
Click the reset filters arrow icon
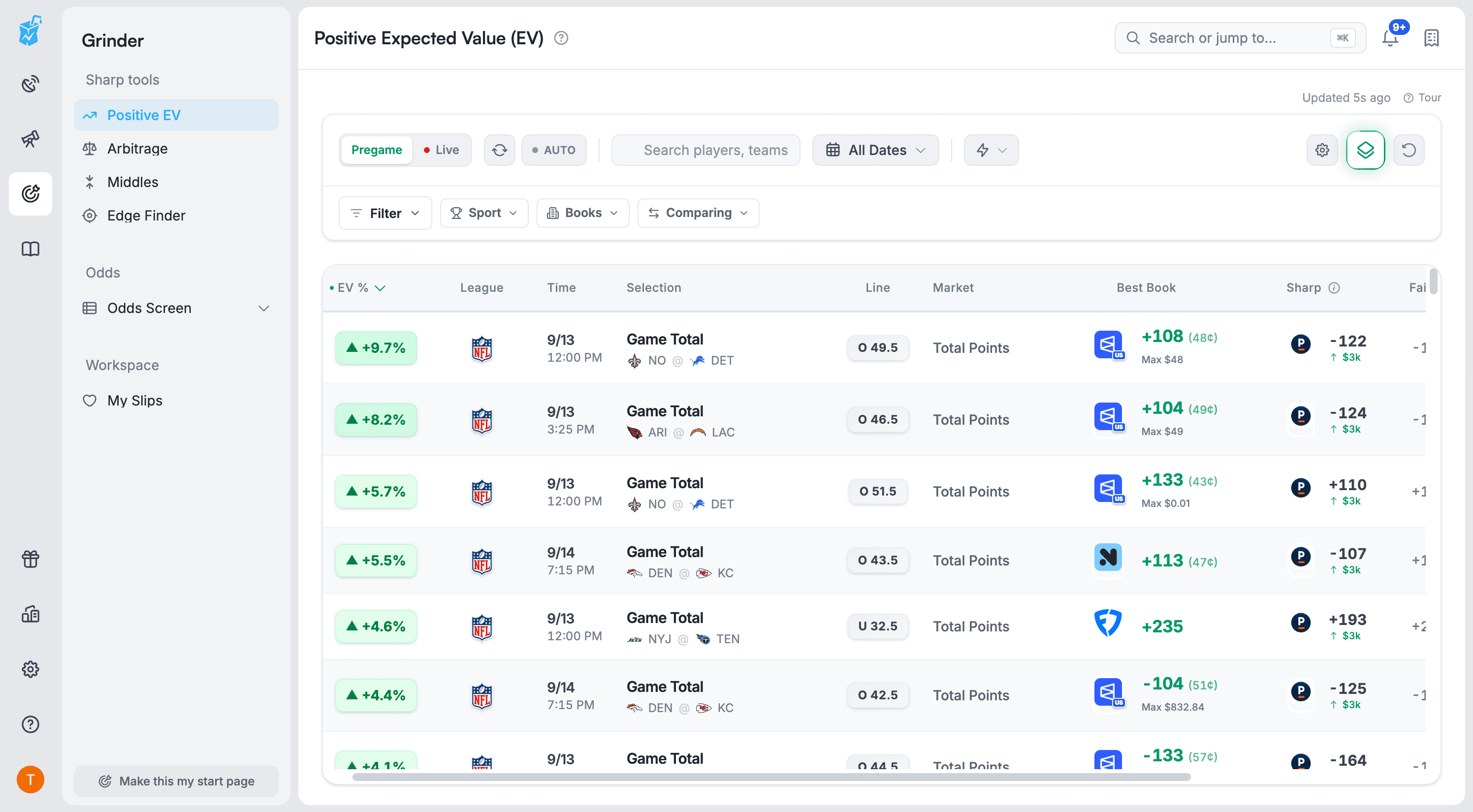tap(1409, 150)
